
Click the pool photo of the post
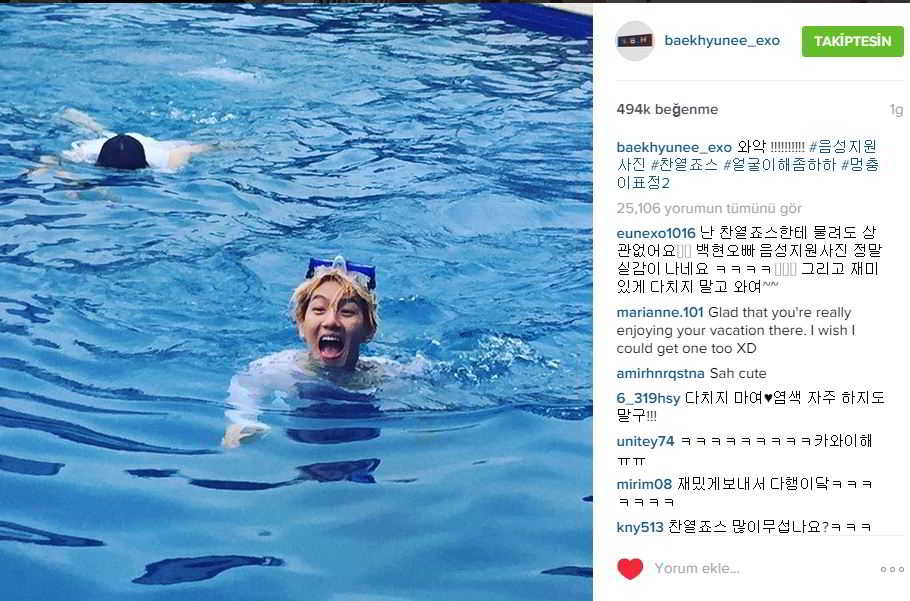click(x=296, y=302)
